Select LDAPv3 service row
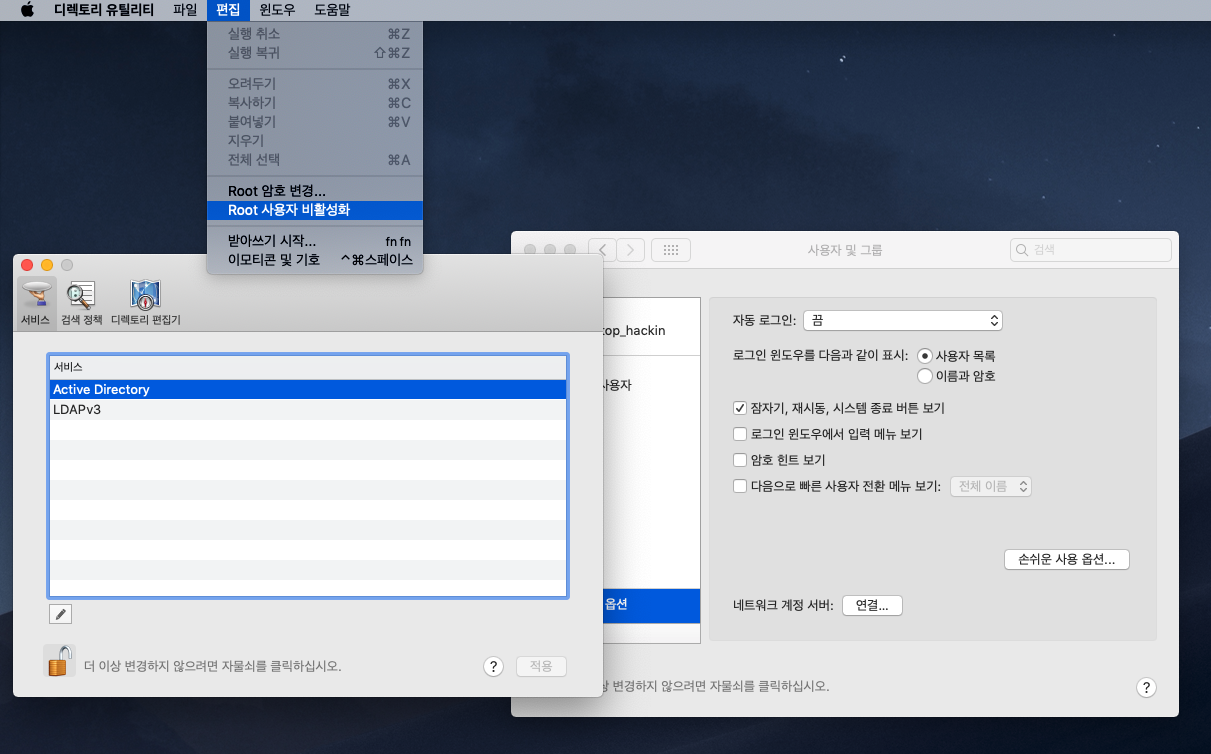The width and height of the screenshot is (1211, 754). pyautogui.click(x=308, y=410)
